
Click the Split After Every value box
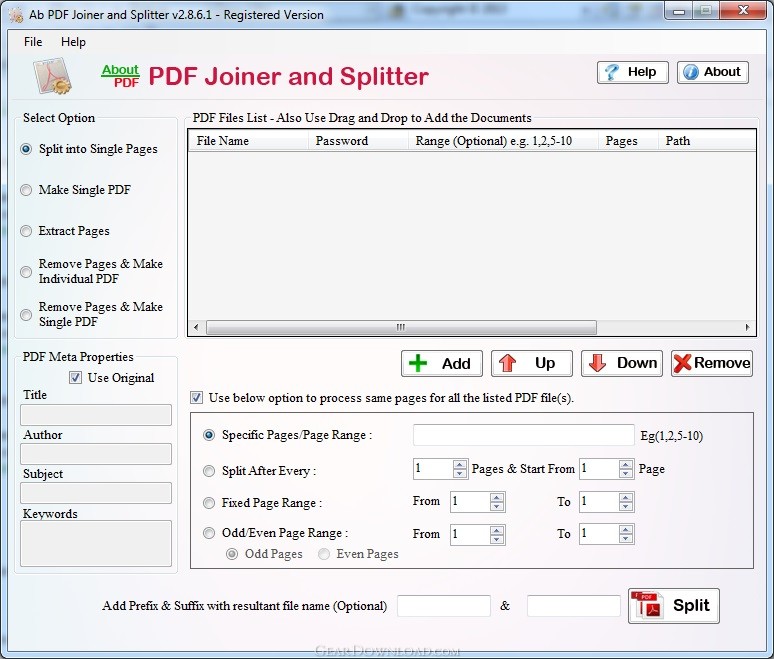[433, 469]
